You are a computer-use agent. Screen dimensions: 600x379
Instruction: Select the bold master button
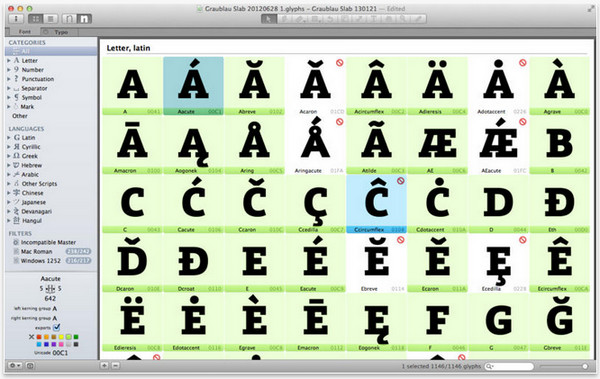[x=84, y=18]
